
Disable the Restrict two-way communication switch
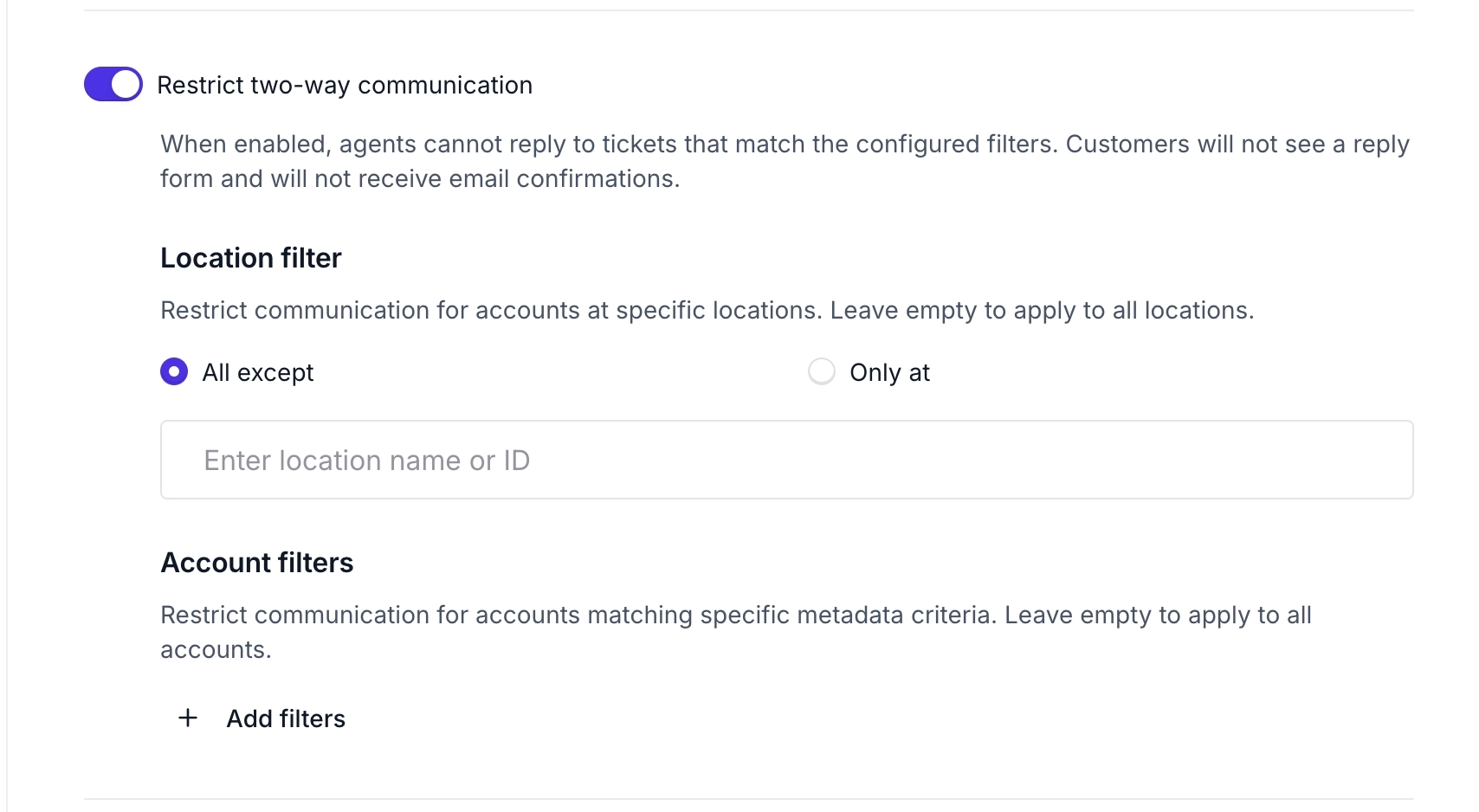click(113, 84)
